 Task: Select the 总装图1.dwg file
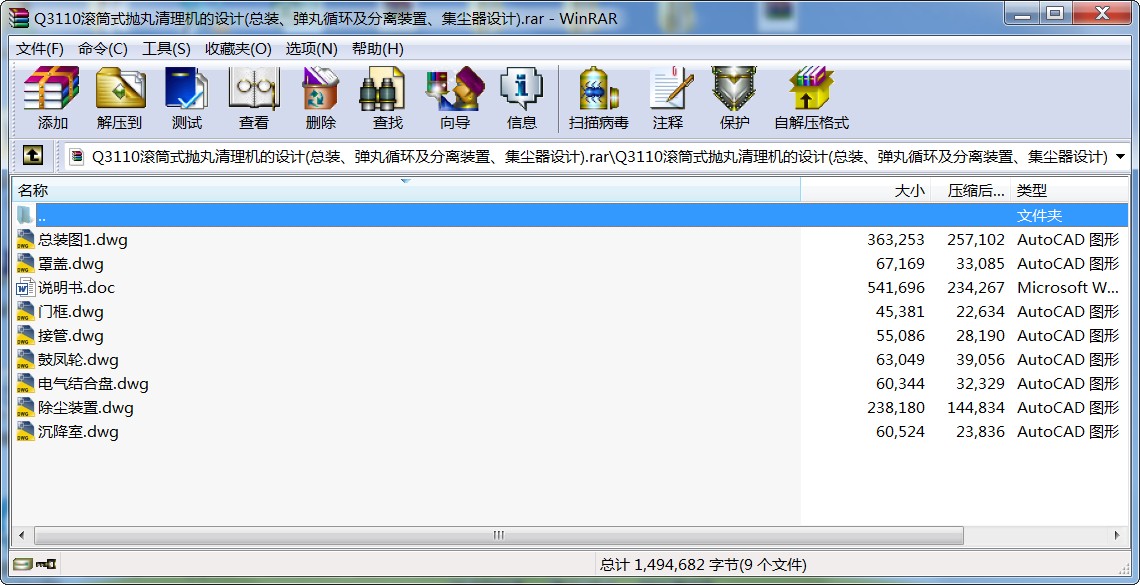82,240
